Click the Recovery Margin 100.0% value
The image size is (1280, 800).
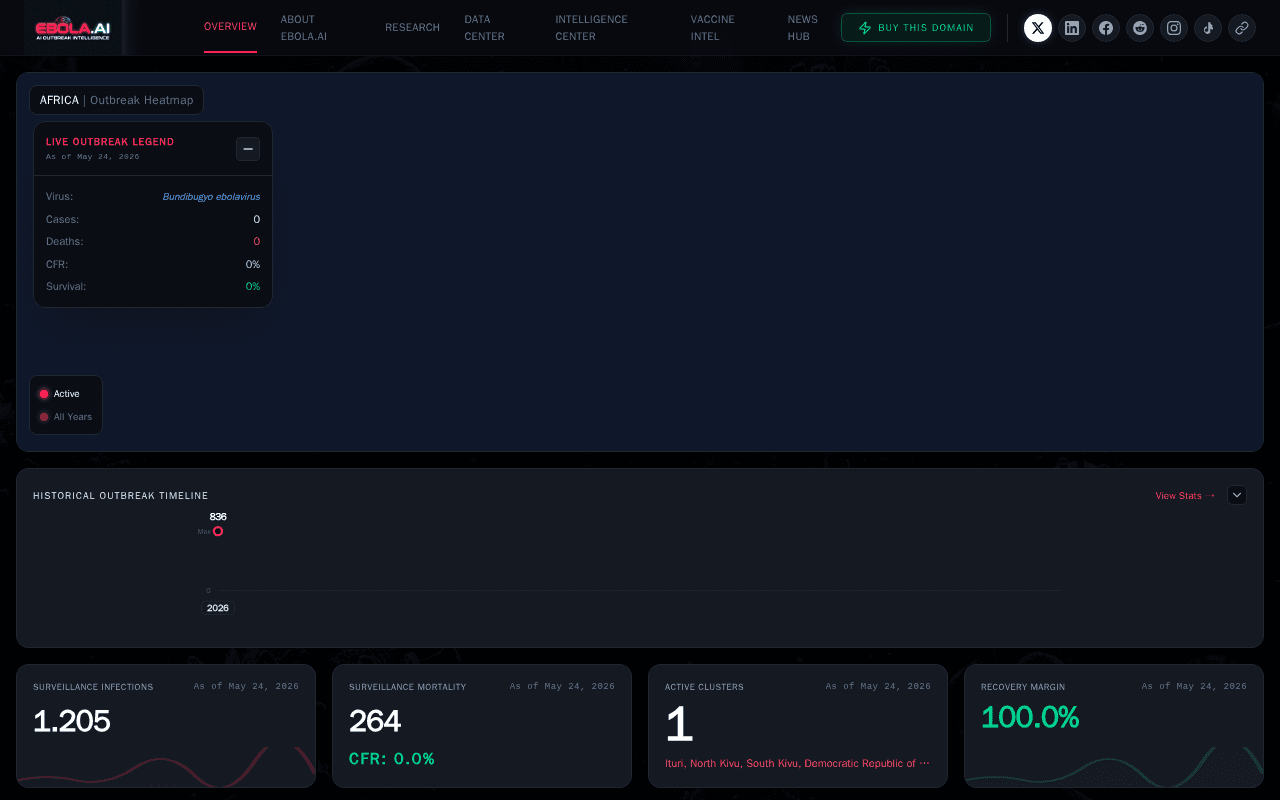1030,718
